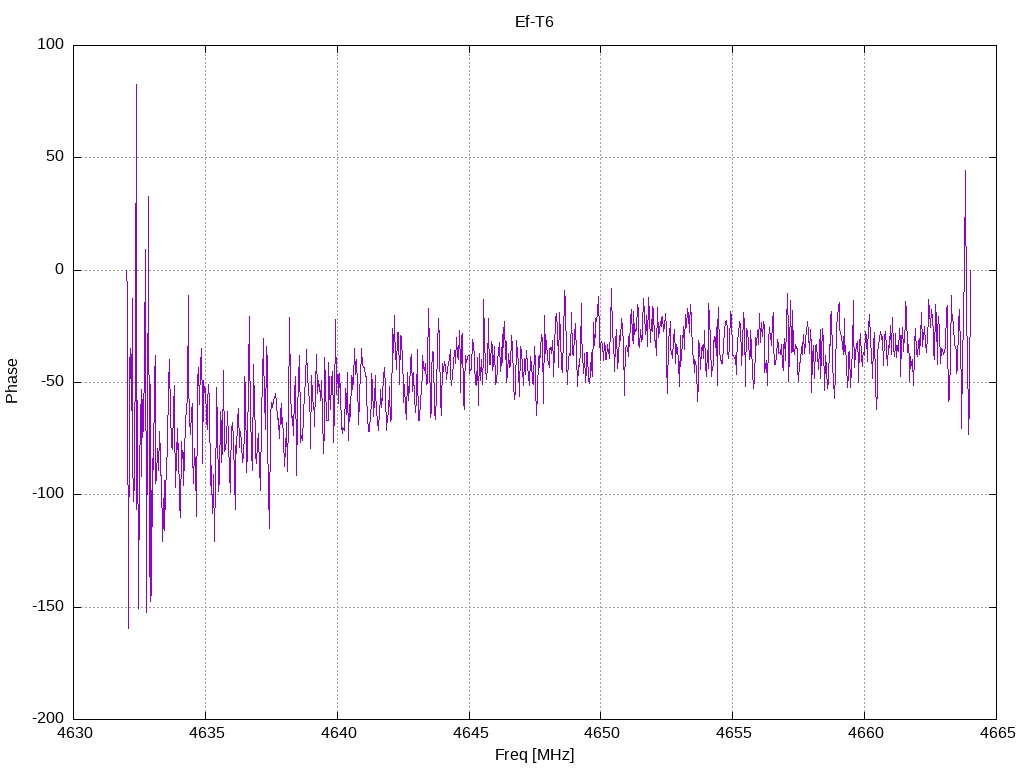The width and height of the screenshot is (1024, 768).
Task: Click the Ef-T6 plot title
Action: 534,22
